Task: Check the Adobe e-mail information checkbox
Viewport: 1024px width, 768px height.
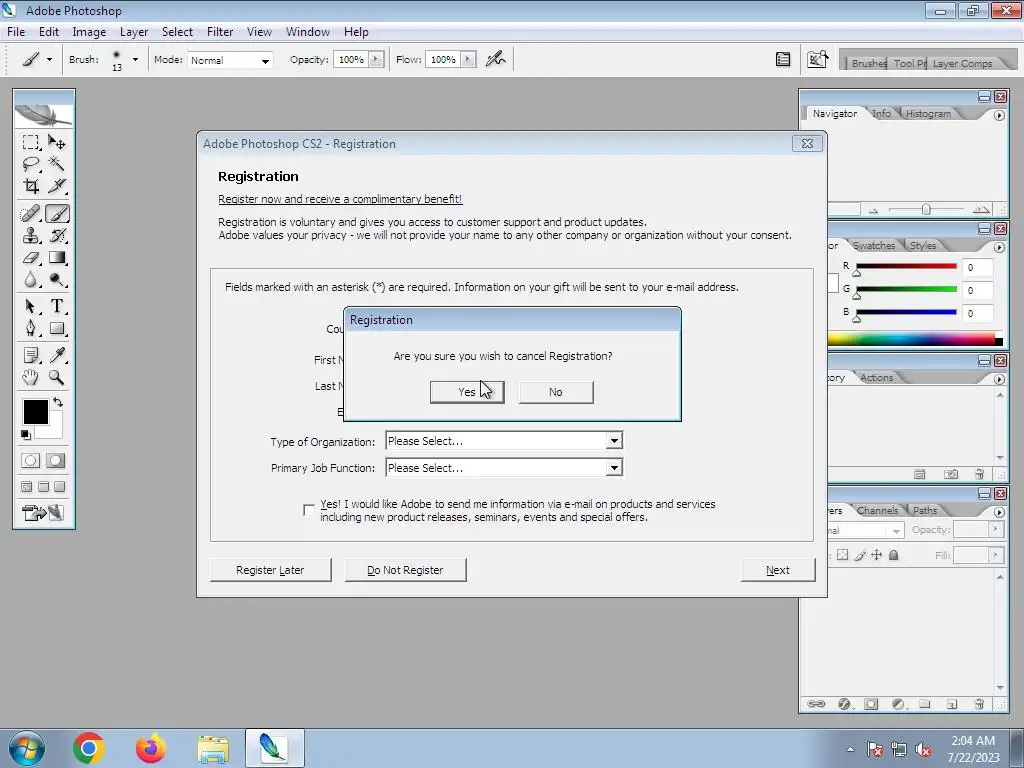Action: (x=309, y=510)
